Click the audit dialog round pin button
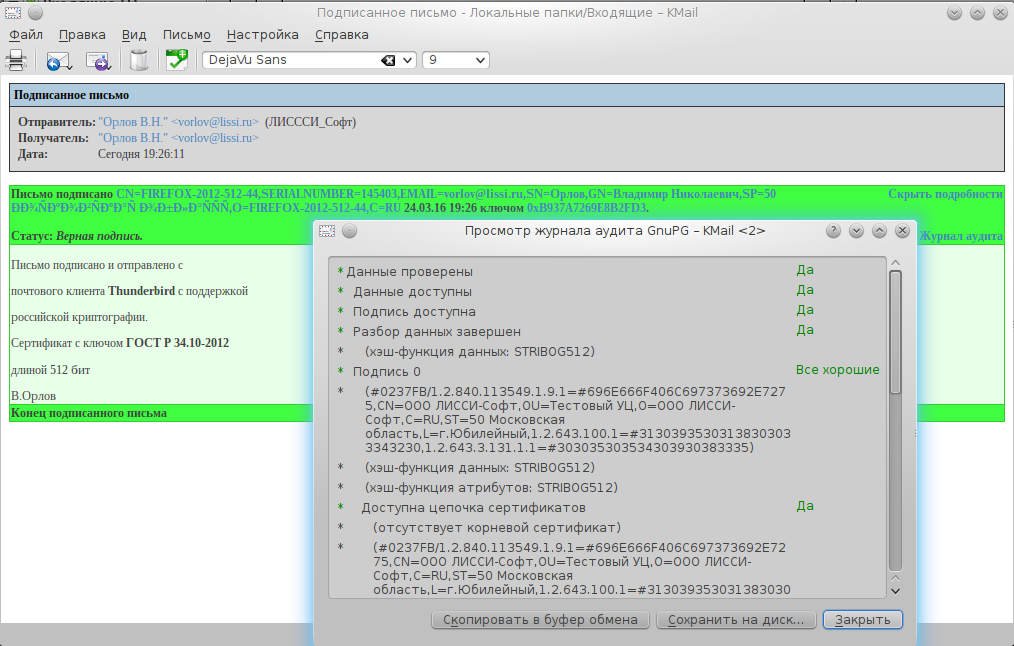 click(x=349, y=231)
